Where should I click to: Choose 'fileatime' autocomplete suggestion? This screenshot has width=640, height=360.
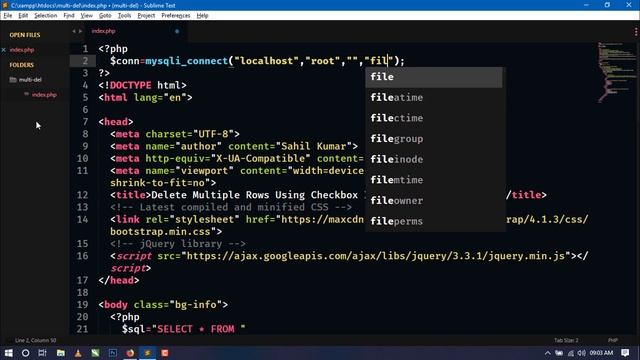pyautogui.click(x=434, y=98)
